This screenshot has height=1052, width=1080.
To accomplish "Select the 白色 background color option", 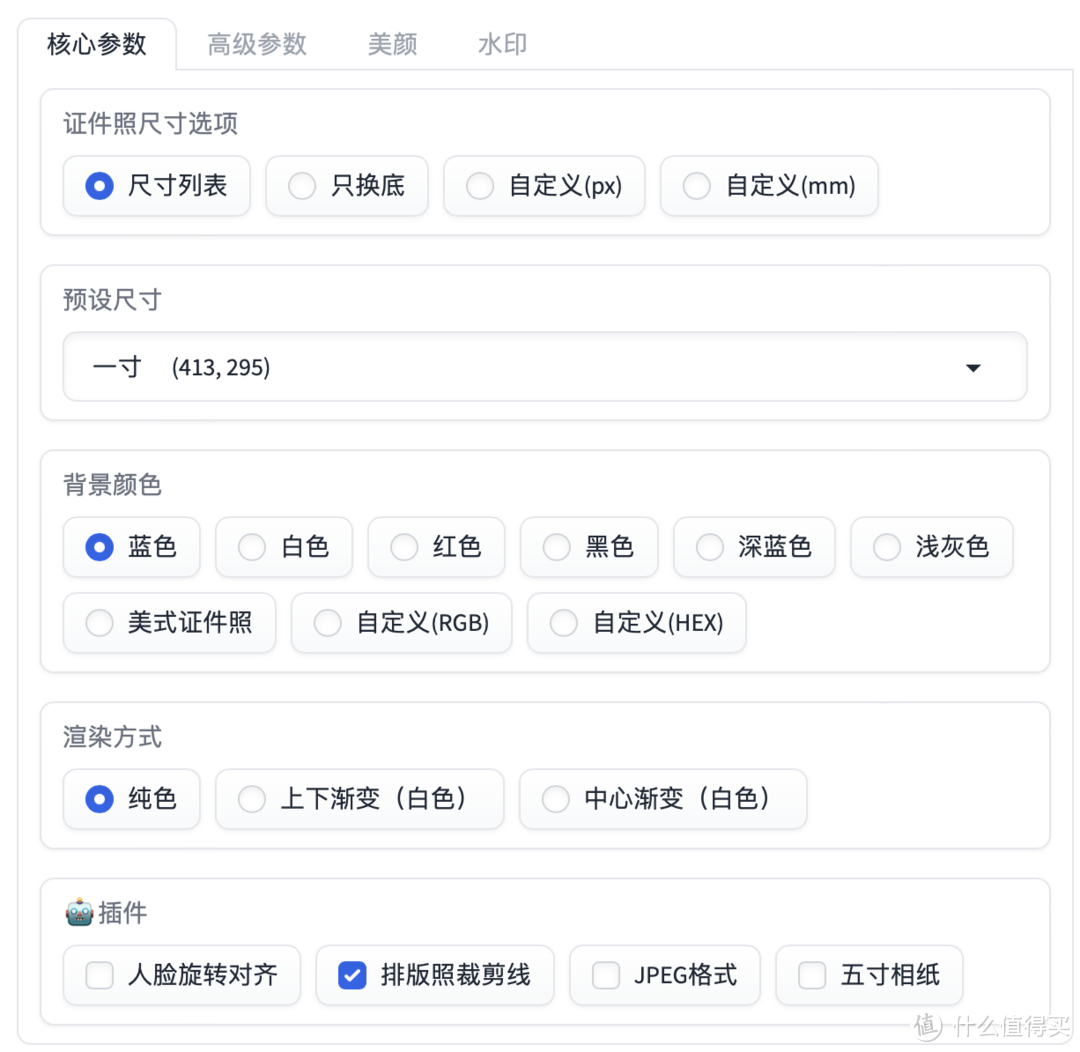I will click(284, 547).
